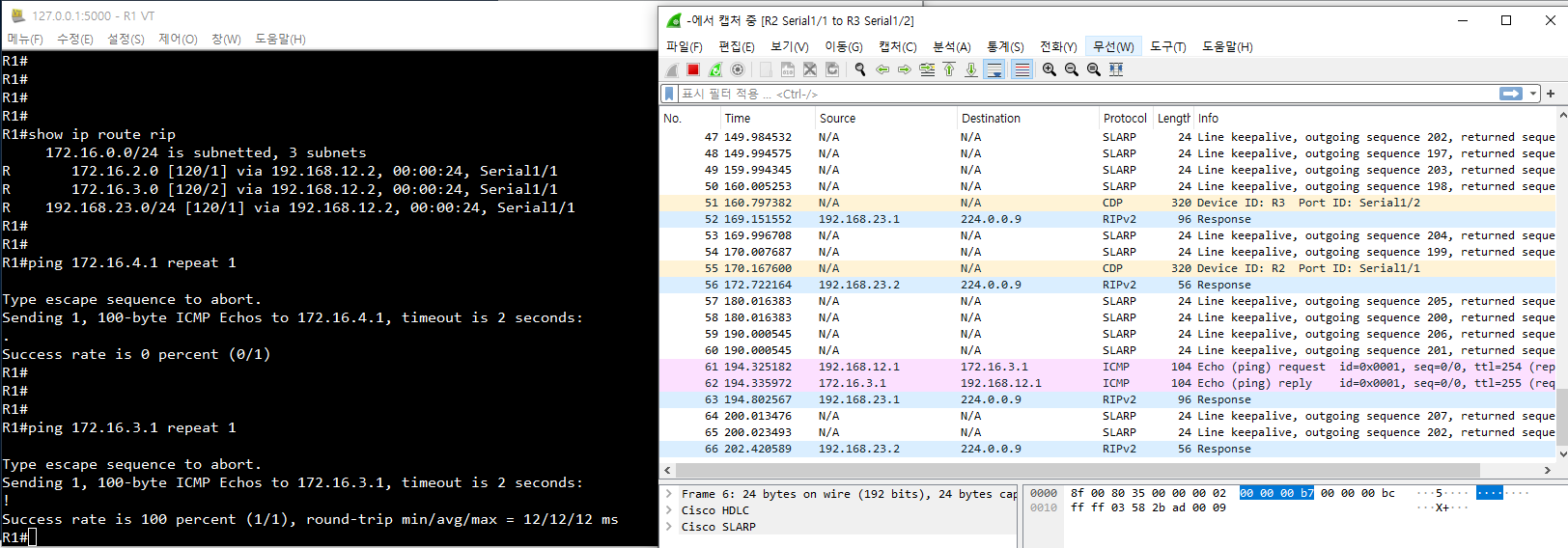Image resolution: width=1568 pixels, height=548 pixels.
Task: Expand Cisco HDLC details tree row
Action: pyautogui.click(x=668, y=509)
